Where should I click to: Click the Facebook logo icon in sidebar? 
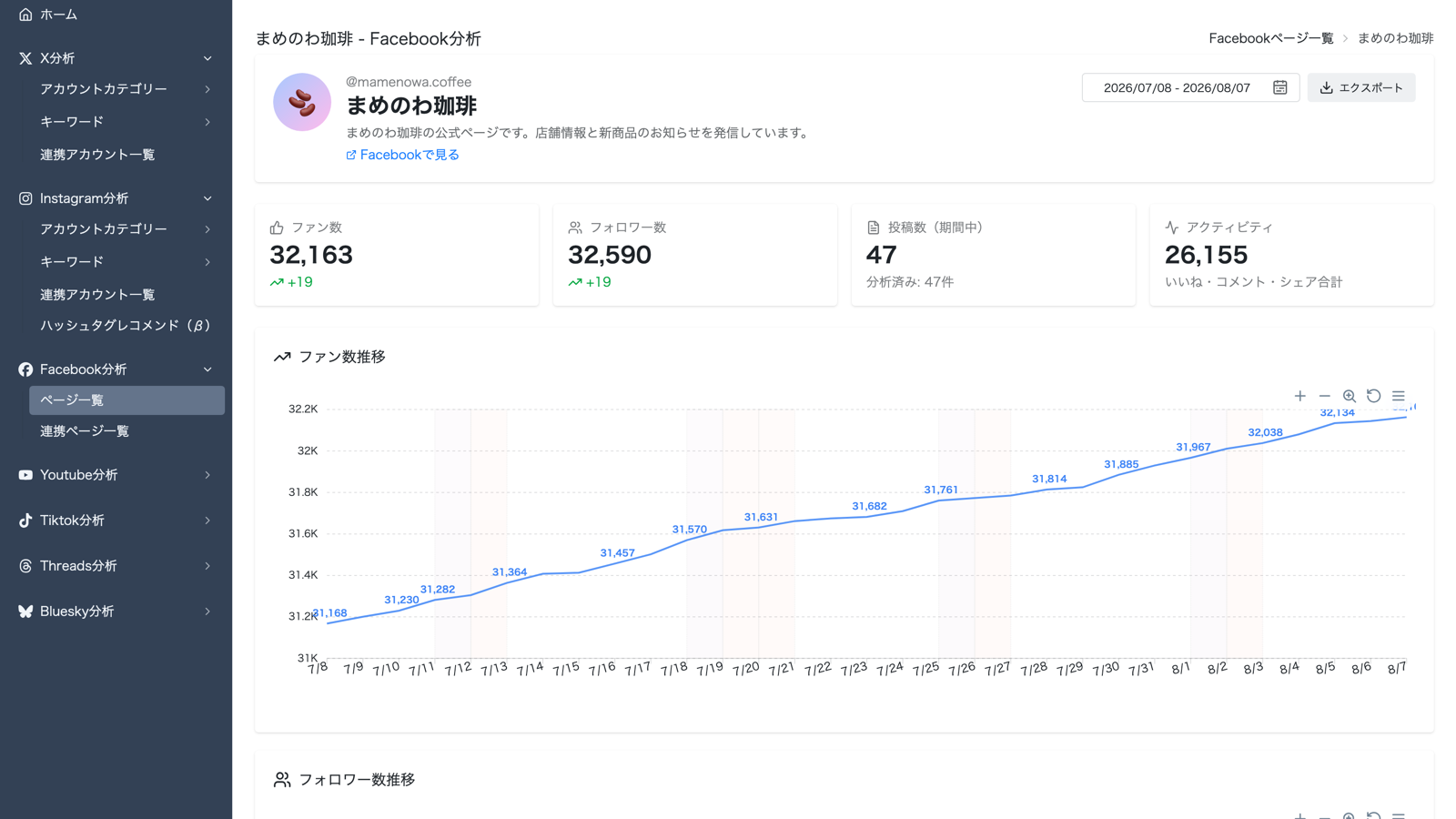pyautogui.click(x=25, y=369)
